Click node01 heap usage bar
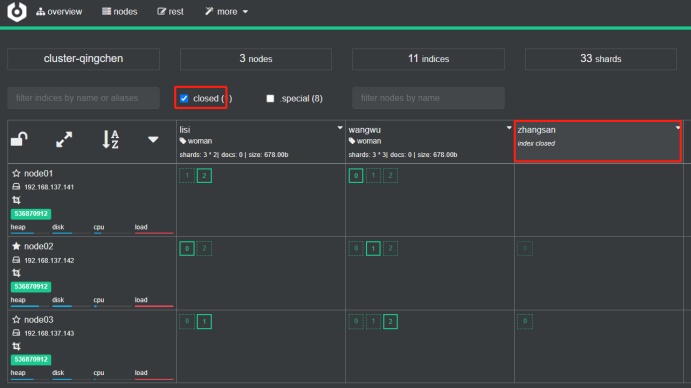Viewport: 691px width, 388px height. click(x=30, y=233)
